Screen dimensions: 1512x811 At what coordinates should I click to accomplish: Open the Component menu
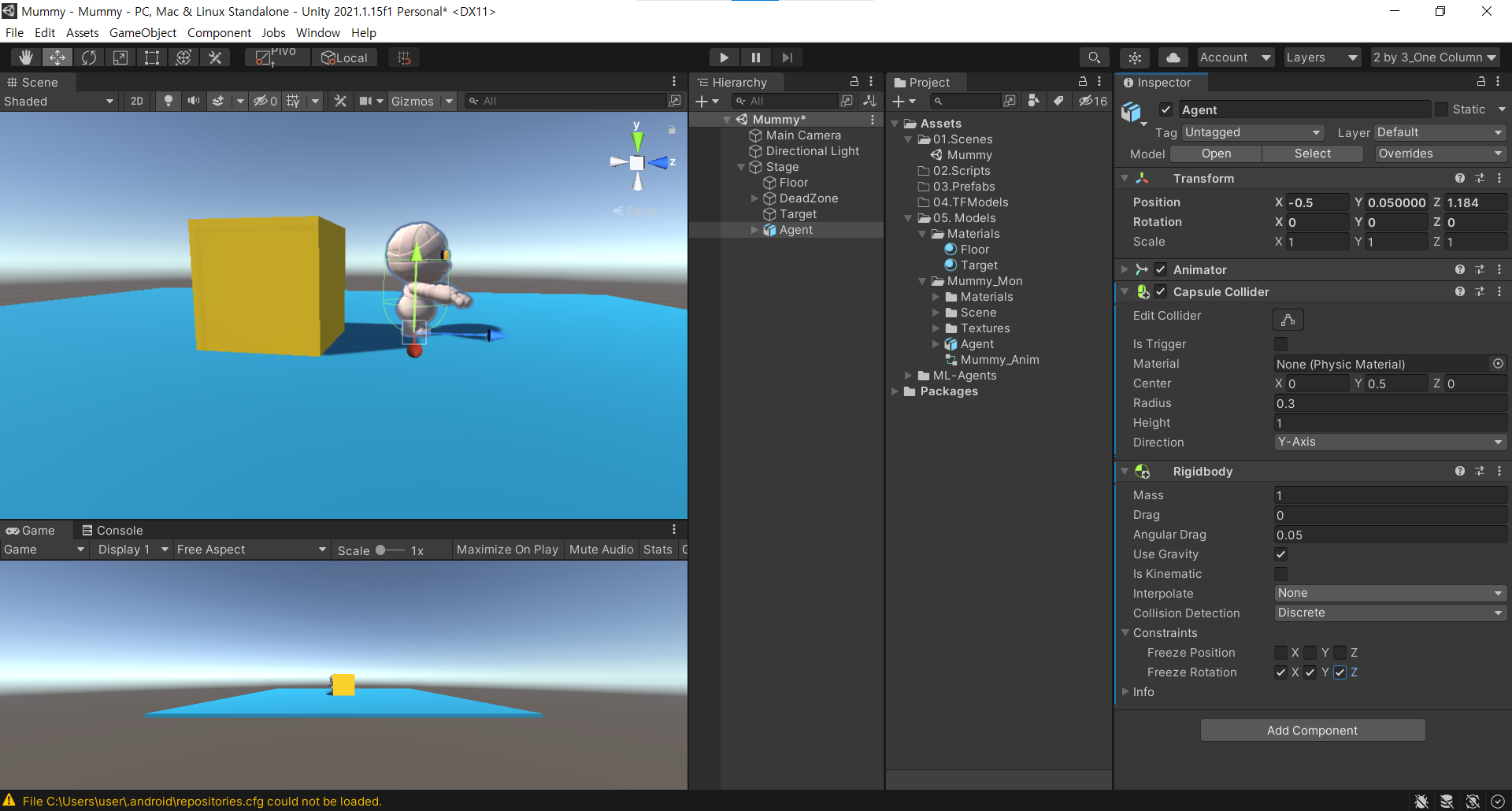coord(219,32)
